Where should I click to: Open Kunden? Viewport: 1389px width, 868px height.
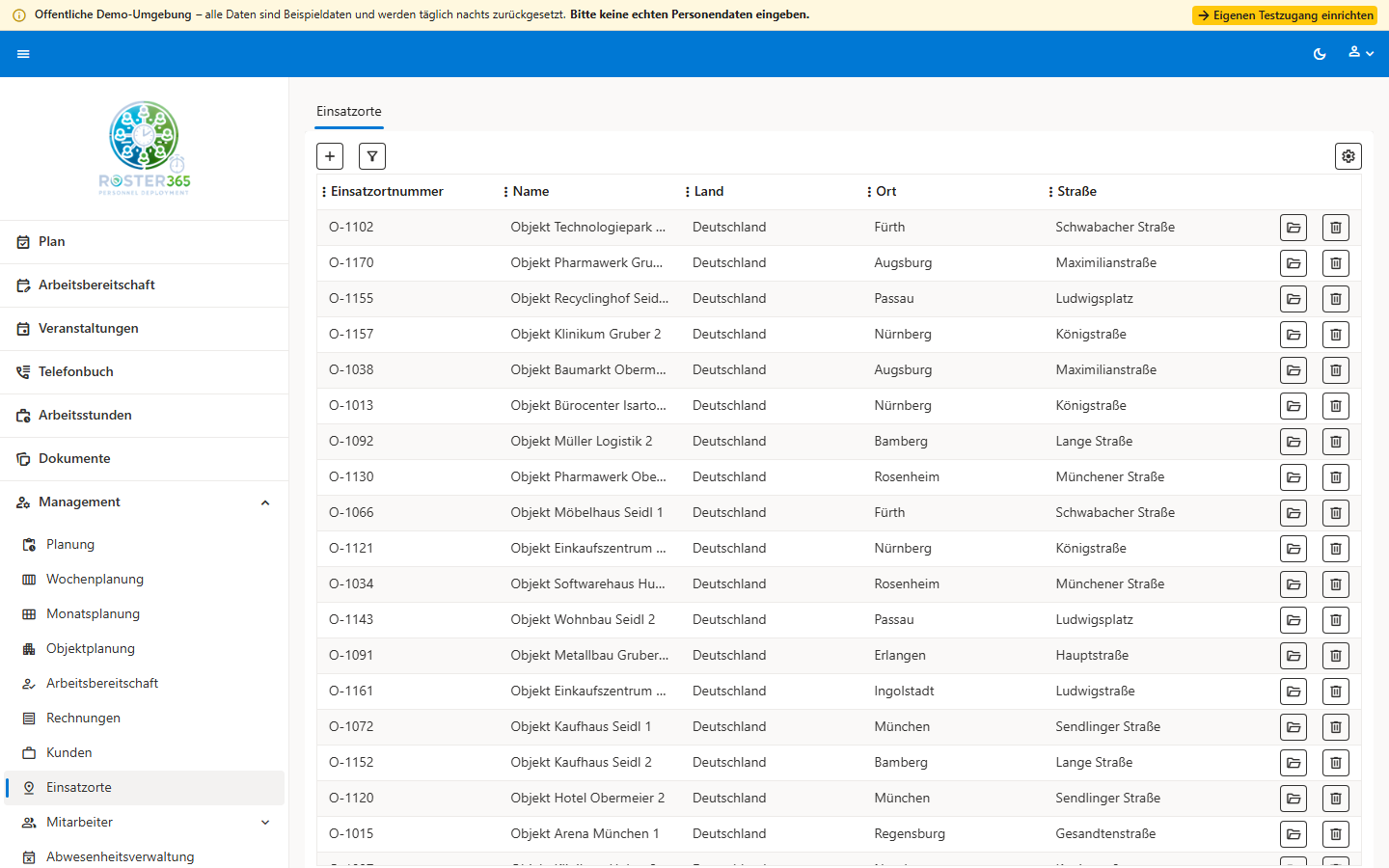tap(145, 753)
